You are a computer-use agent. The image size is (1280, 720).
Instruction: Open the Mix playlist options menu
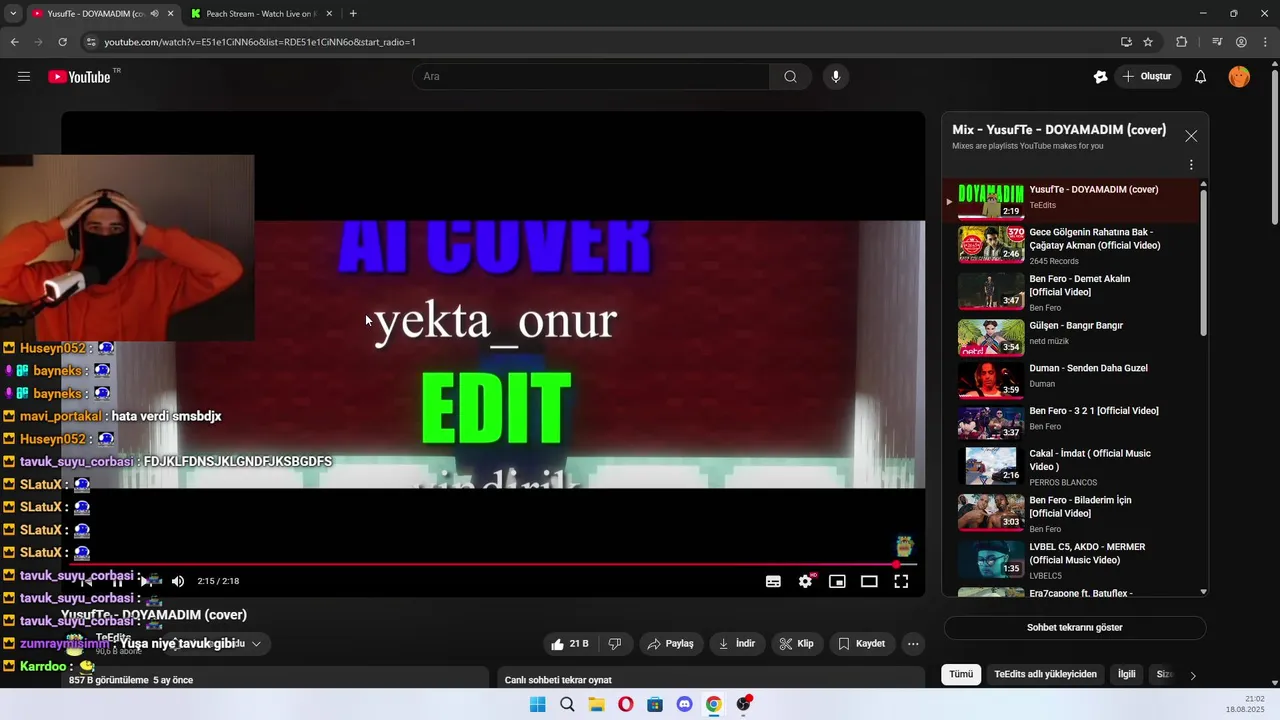tap(1191, 165)
